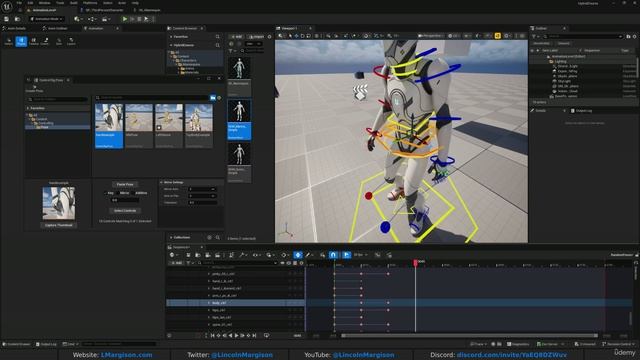Viewport: 640px width, 360px height.
Task: Open the Animation Mode dropdown
Action: [47, 19]
